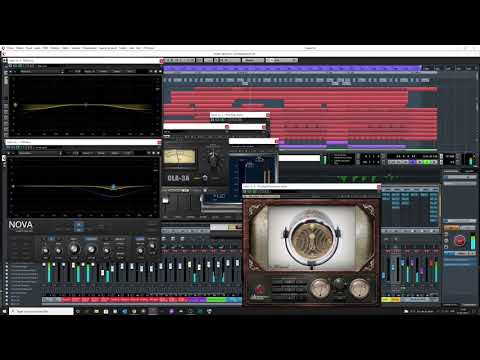Image resolution: width=480 pixels, height=360 pixels.
Task: Click the NOVA logo in the equalizer plugin
Action: [20, 225]
